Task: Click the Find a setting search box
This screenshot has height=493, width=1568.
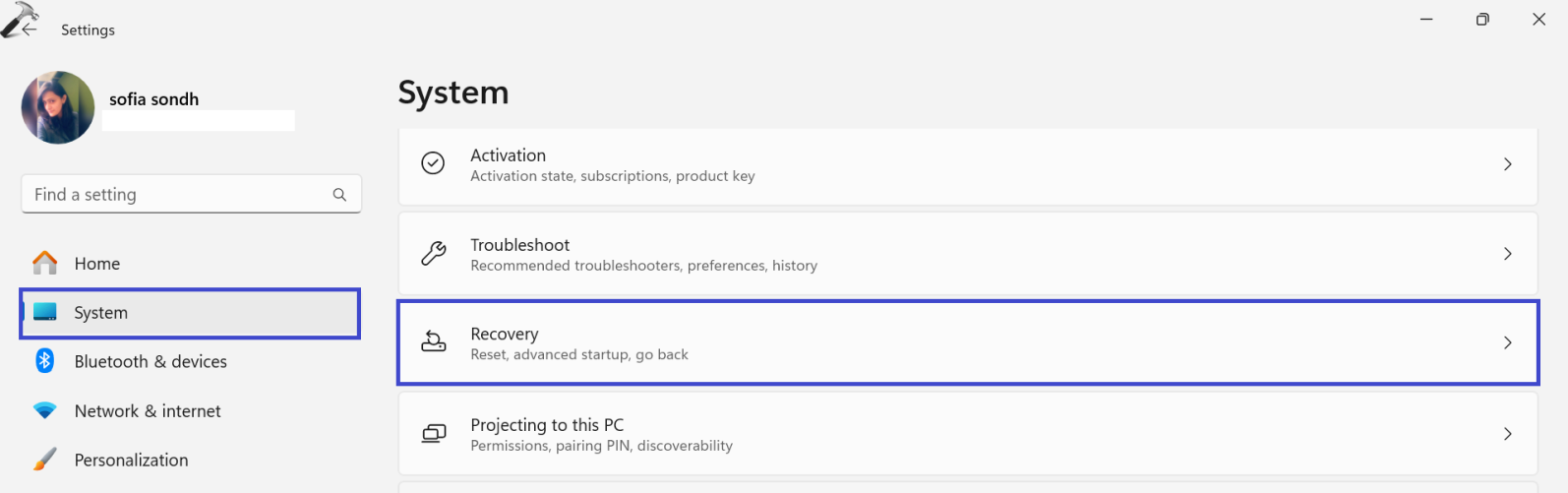Action: (x=177, y=195)
